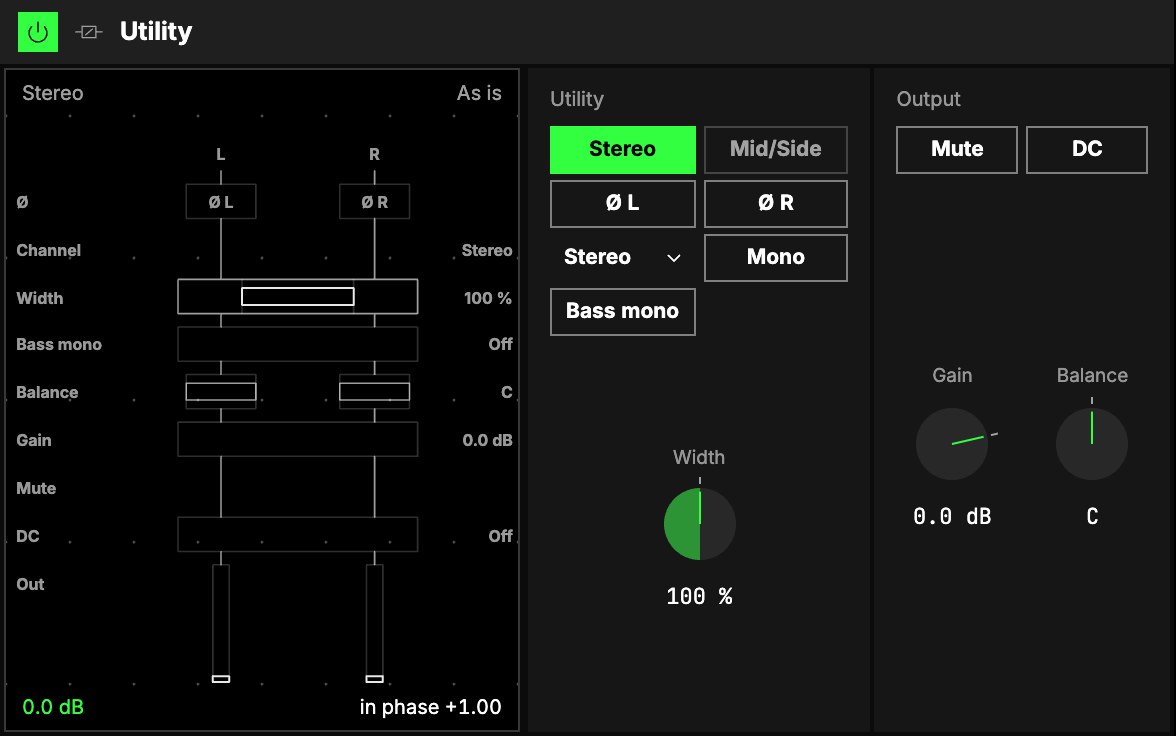
Task: Click the Gain knob
Action: 952,443
